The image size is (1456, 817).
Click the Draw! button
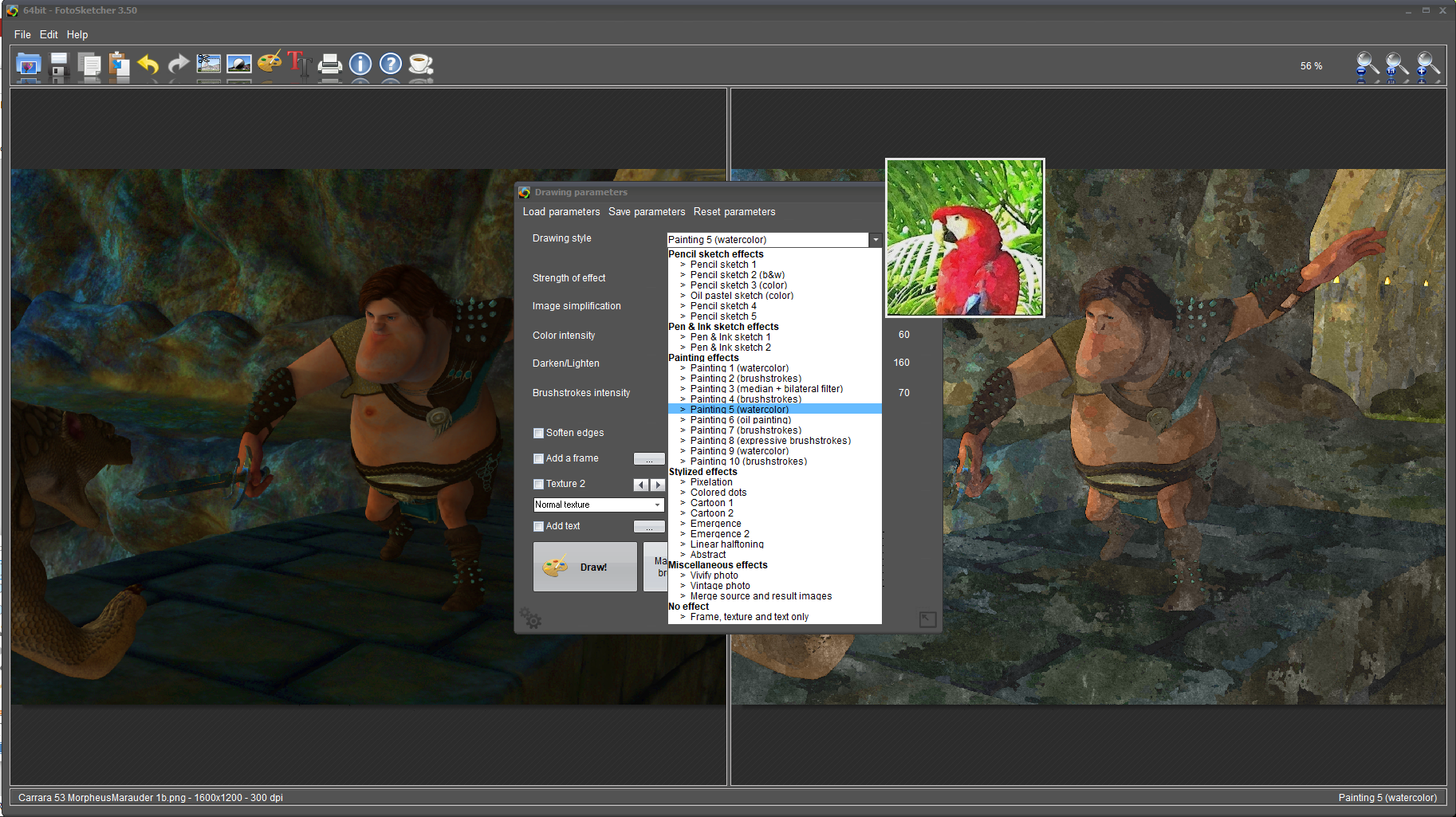tap(585, 567)
